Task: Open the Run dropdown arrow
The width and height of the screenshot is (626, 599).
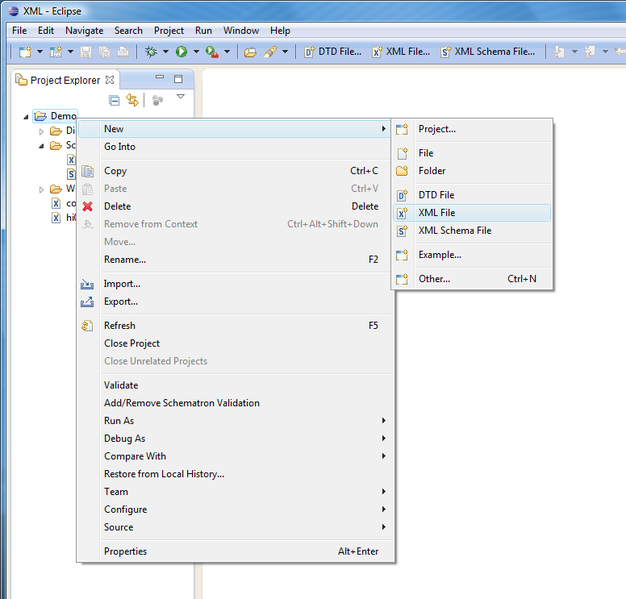Action: 196,52
